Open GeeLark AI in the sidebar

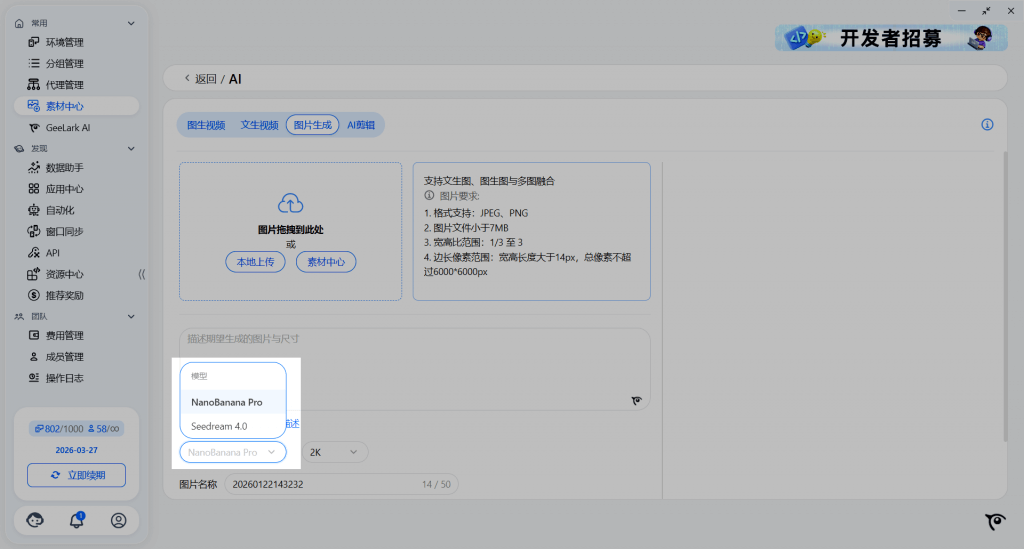67,127
